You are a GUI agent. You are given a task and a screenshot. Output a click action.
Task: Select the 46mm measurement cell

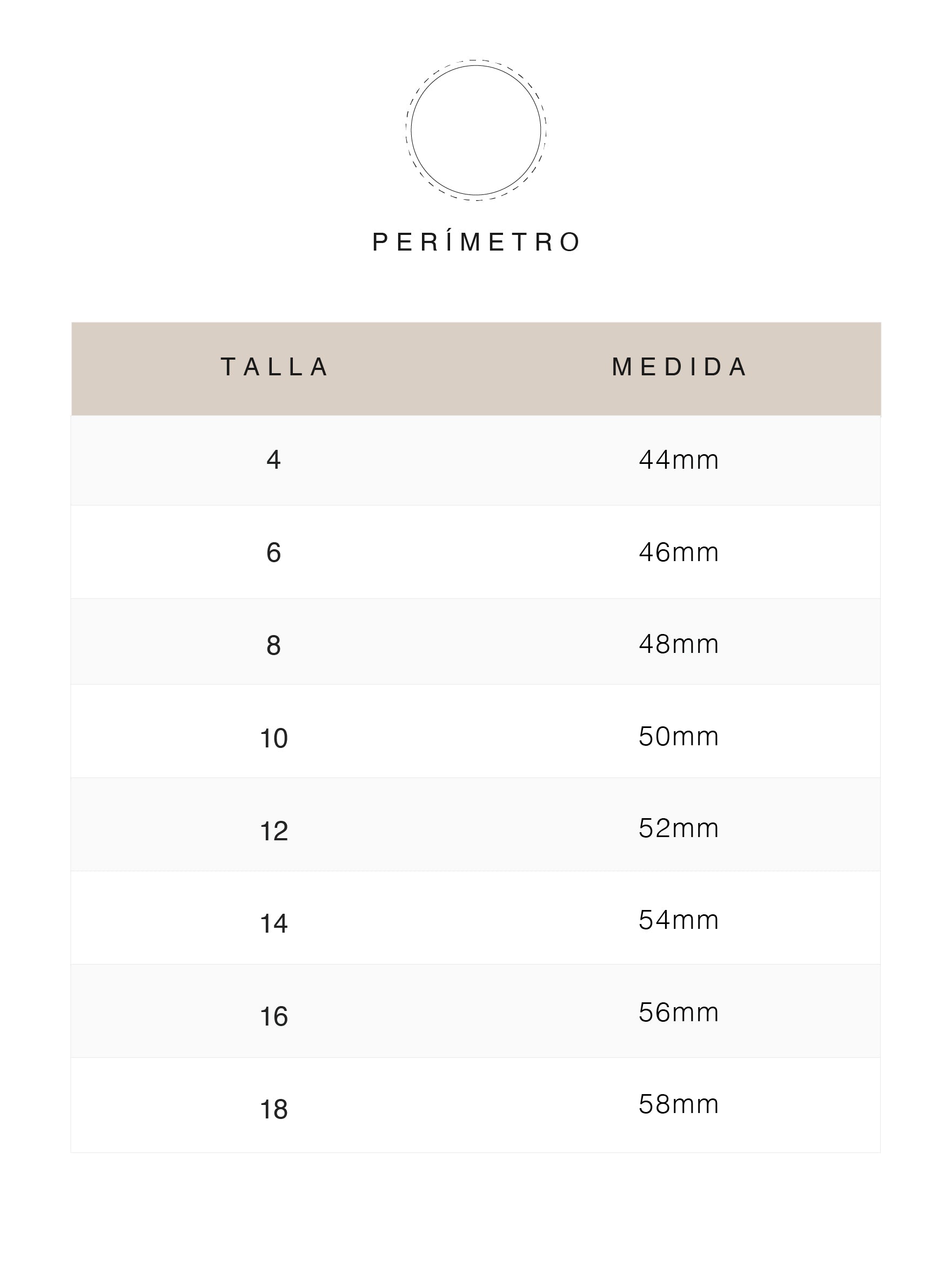(679, 552)
